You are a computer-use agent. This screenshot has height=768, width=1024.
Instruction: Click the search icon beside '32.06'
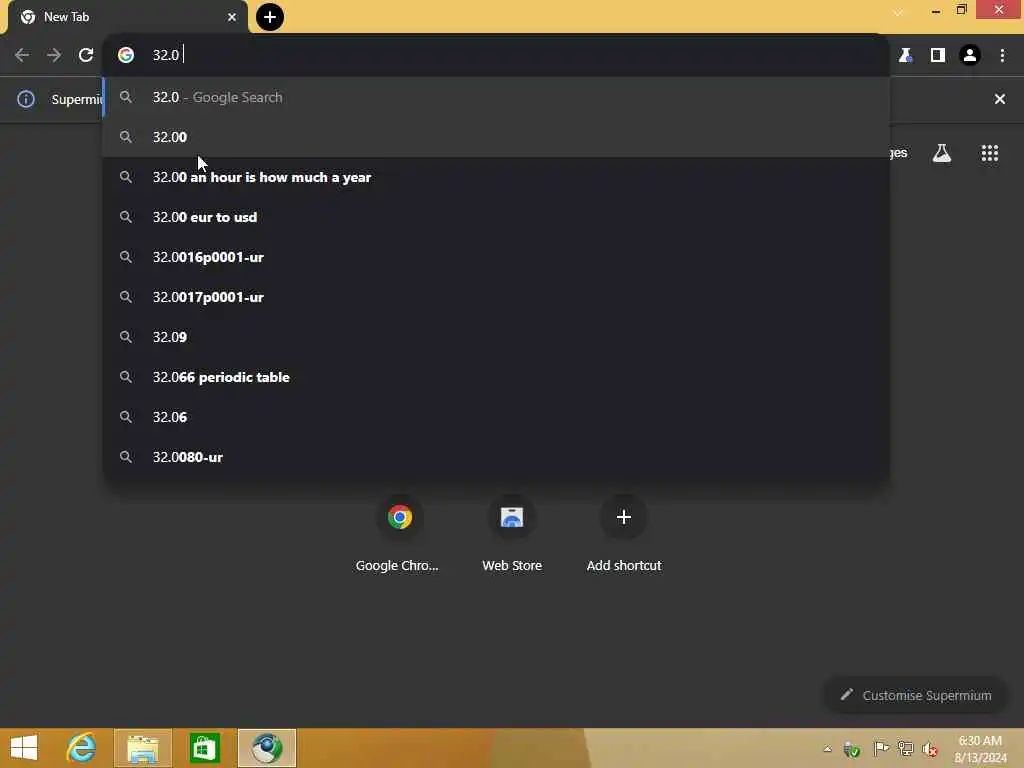tap(126, 417)
